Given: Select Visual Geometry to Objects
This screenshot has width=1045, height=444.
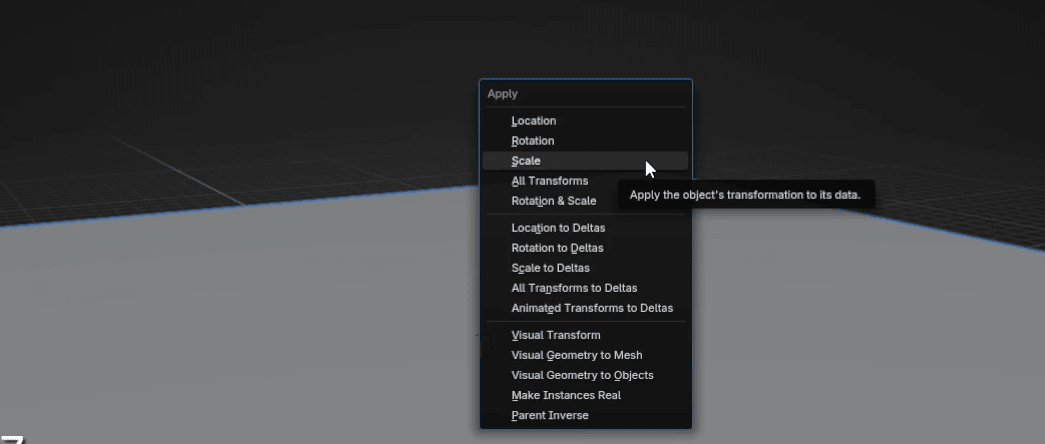Looking at the screenshot, I should point(582,375).
